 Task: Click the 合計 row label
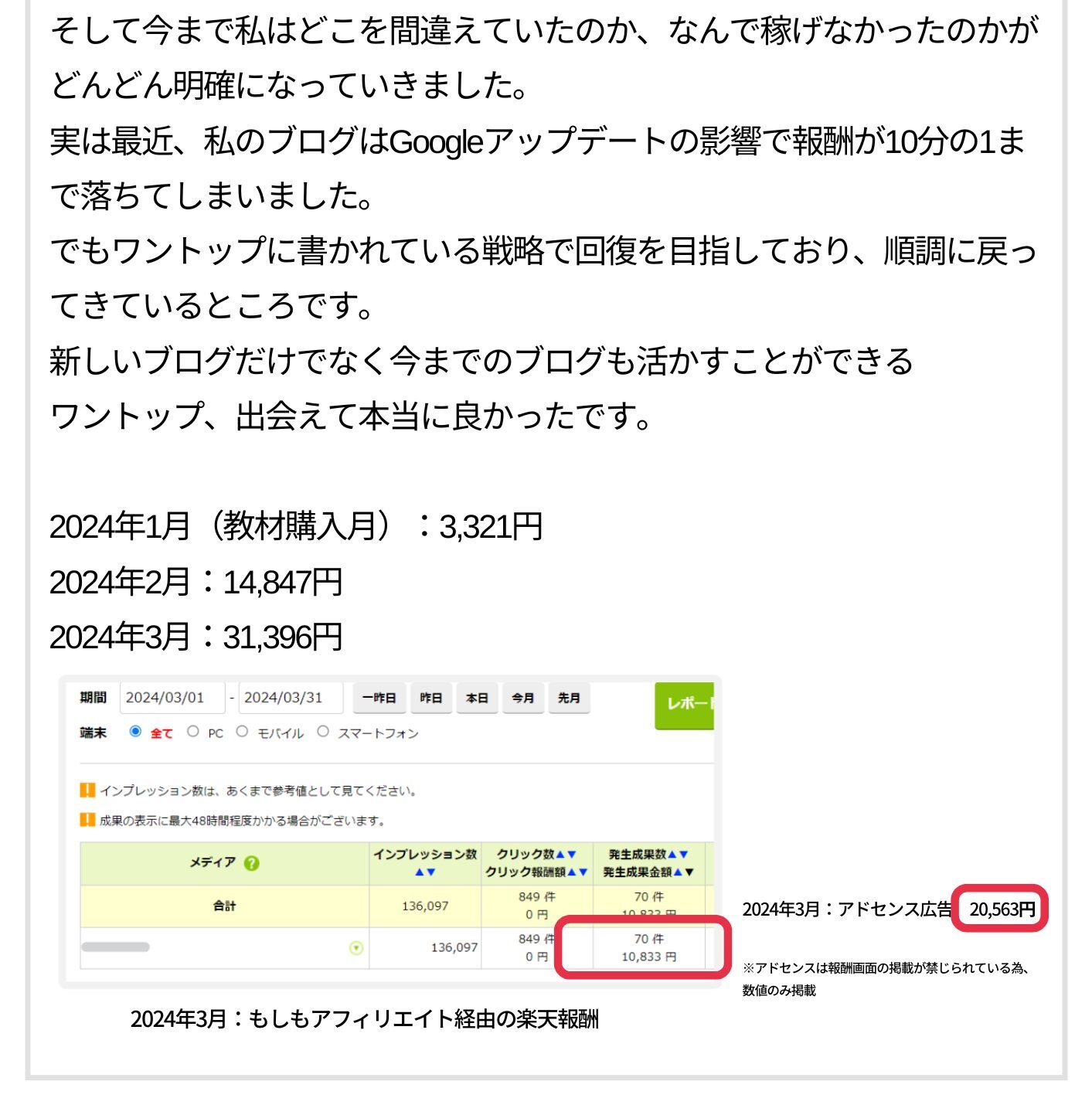click(224, 906)
